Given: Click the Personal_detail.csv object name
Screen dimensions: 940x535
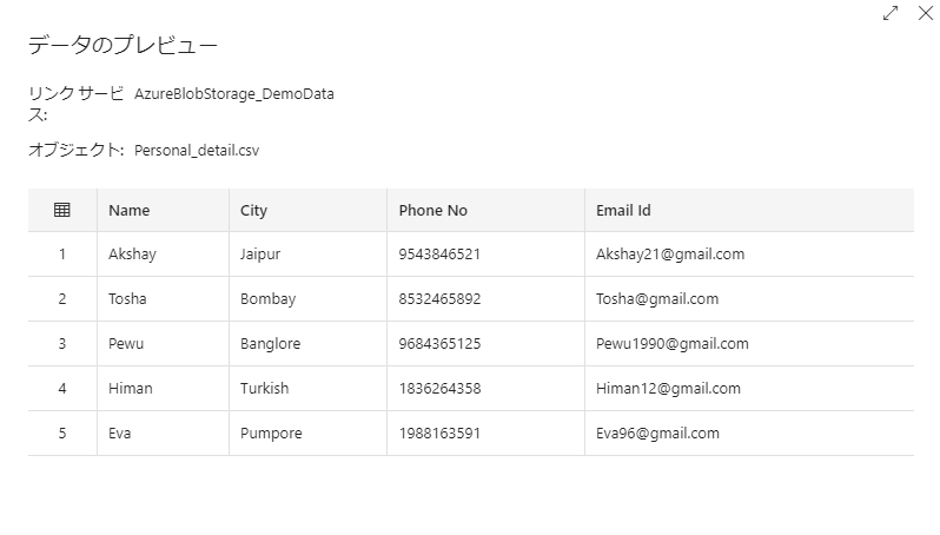Looking at the screenshot, I should click(x=197, y=151).
